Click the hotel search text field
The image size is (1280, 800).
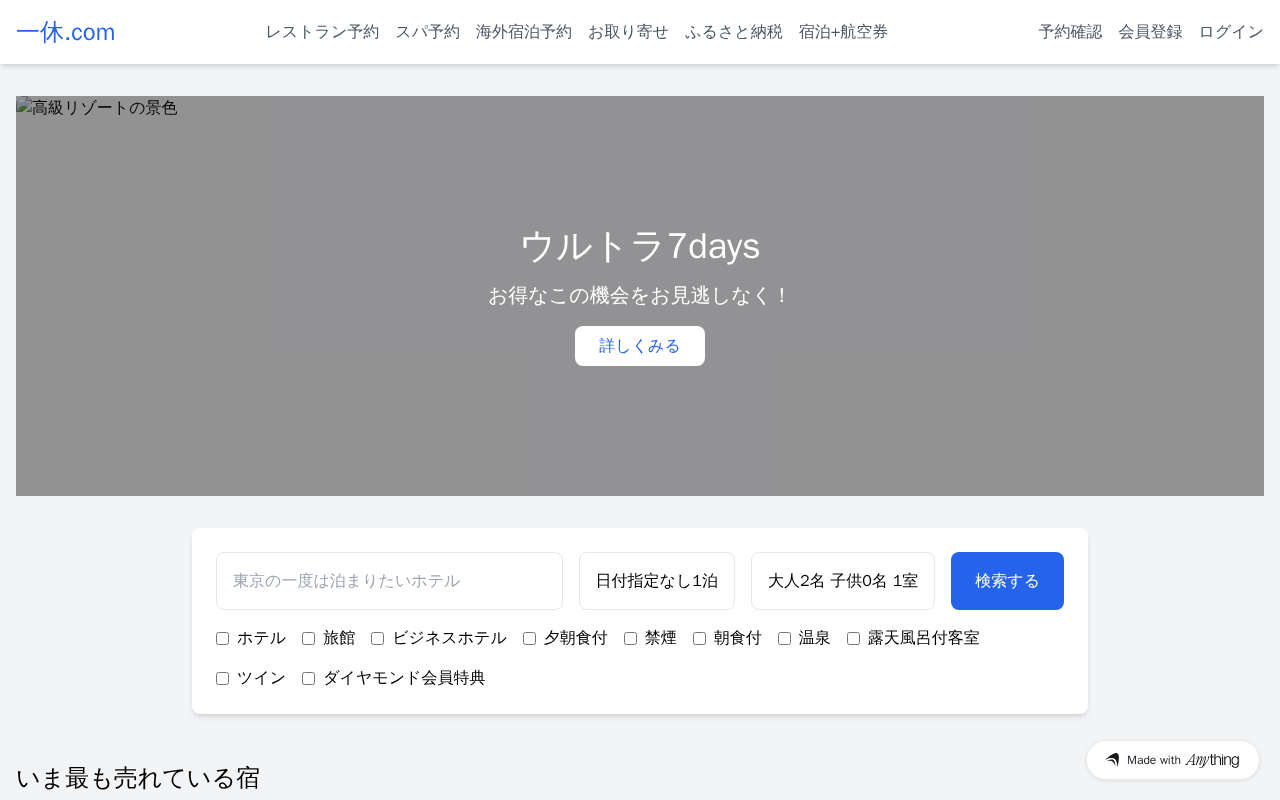click(x=389, y=581)
